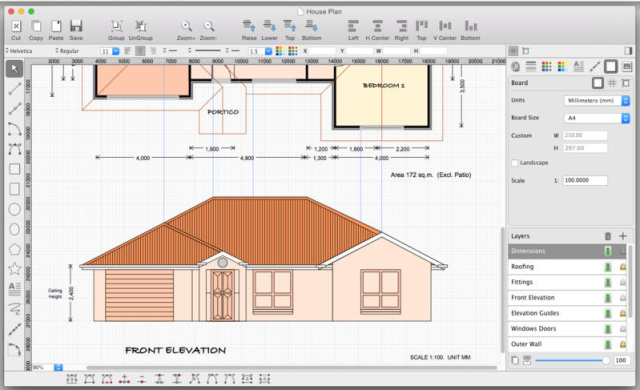This screenshot has width=640, height=390.
Task: Click the Scale value field
Action: (585, 180)
